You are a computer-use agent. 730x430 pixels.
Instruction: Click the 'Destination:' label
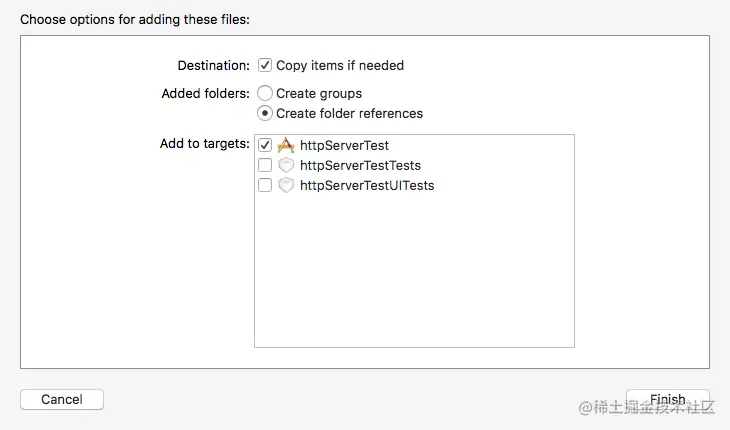click(213, 65)
